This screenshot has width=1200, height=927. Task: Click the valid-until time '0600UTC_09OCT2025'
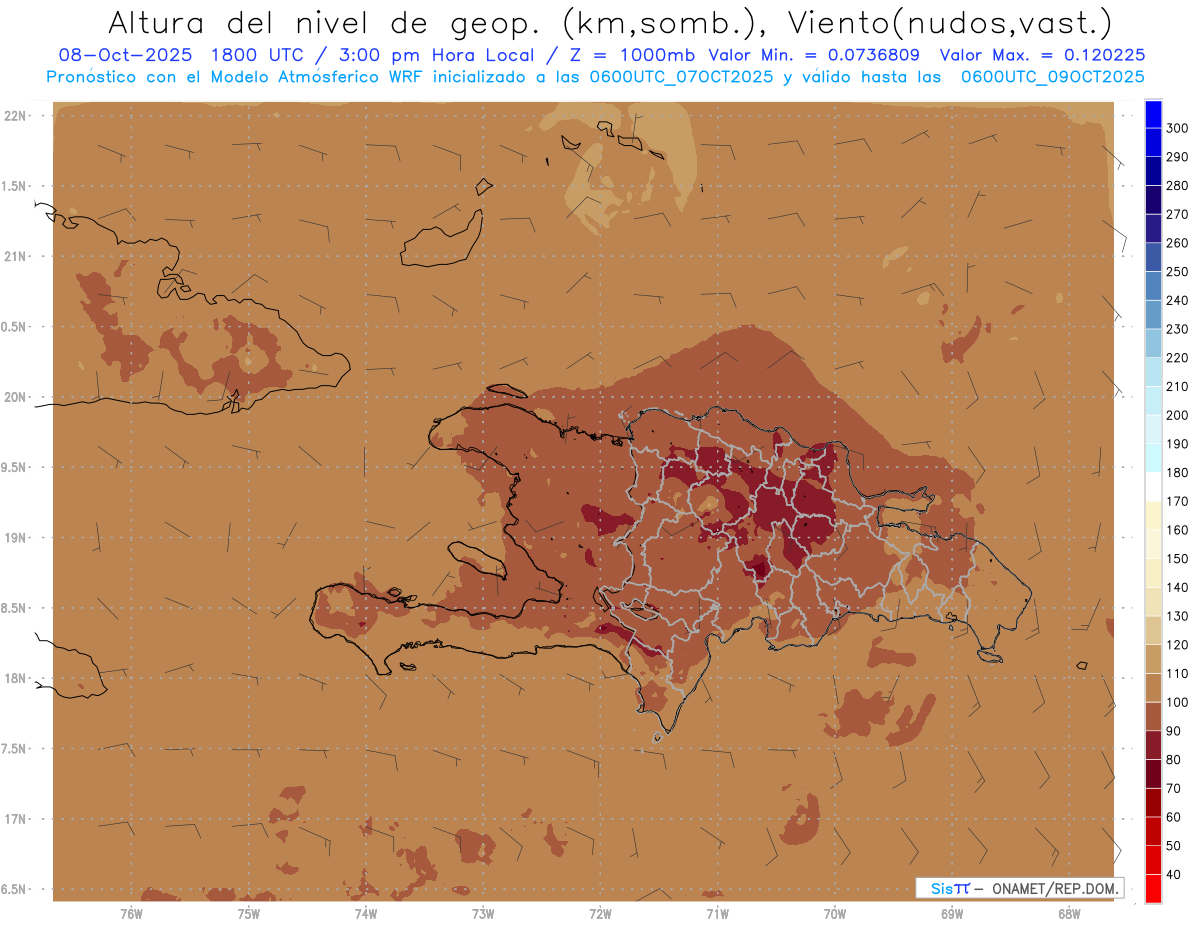tap(1052, 76)
